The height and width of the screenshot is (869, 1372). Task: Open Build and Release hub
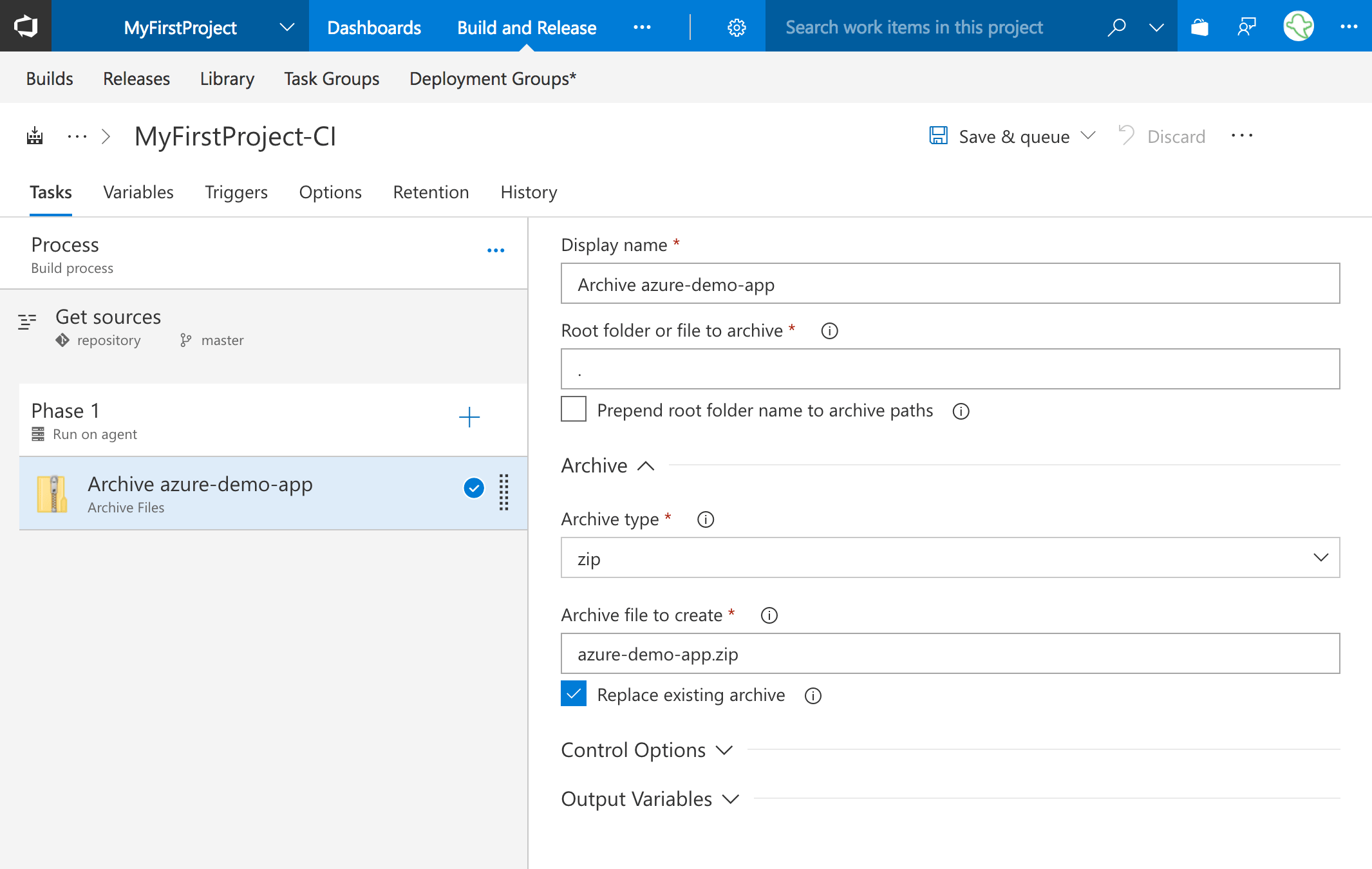[x=527, y=27]
